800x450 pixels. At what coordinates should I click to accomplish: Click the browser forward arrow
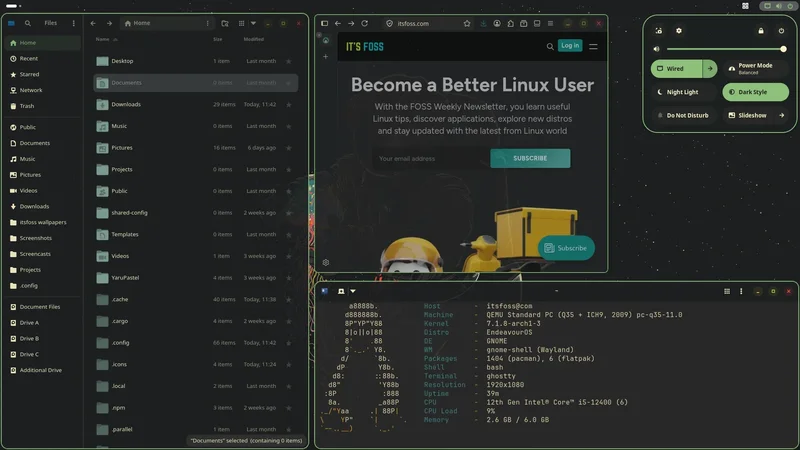351,23
